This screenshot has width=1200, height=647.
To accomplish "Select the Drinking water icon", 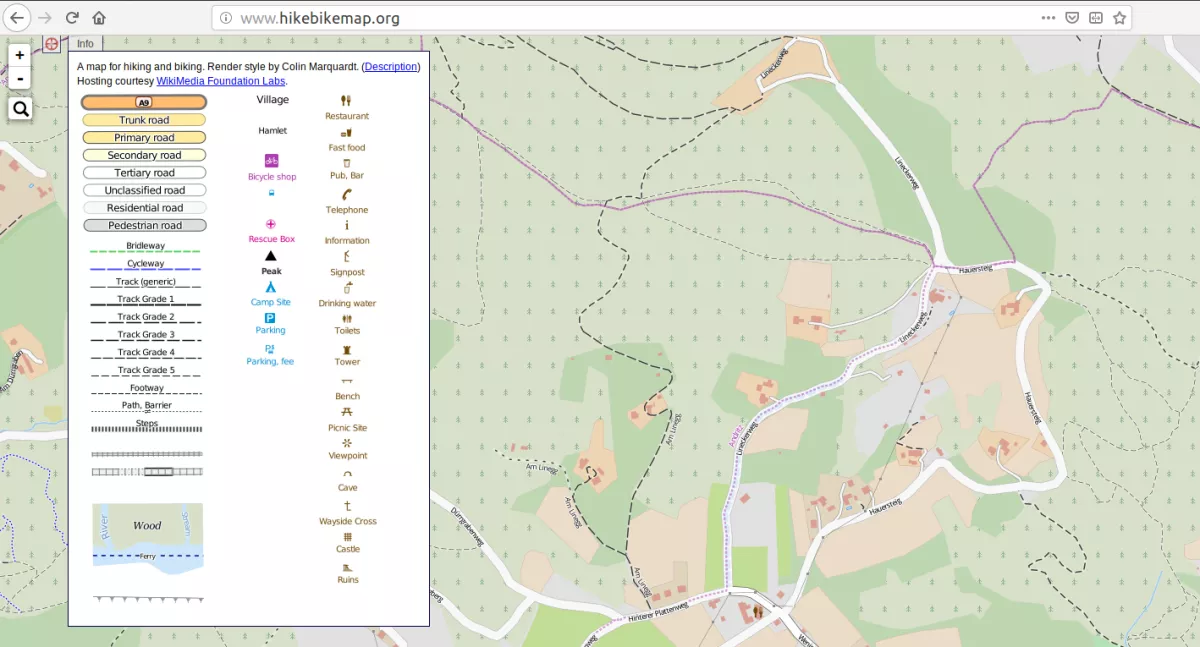I will point(346,289).
